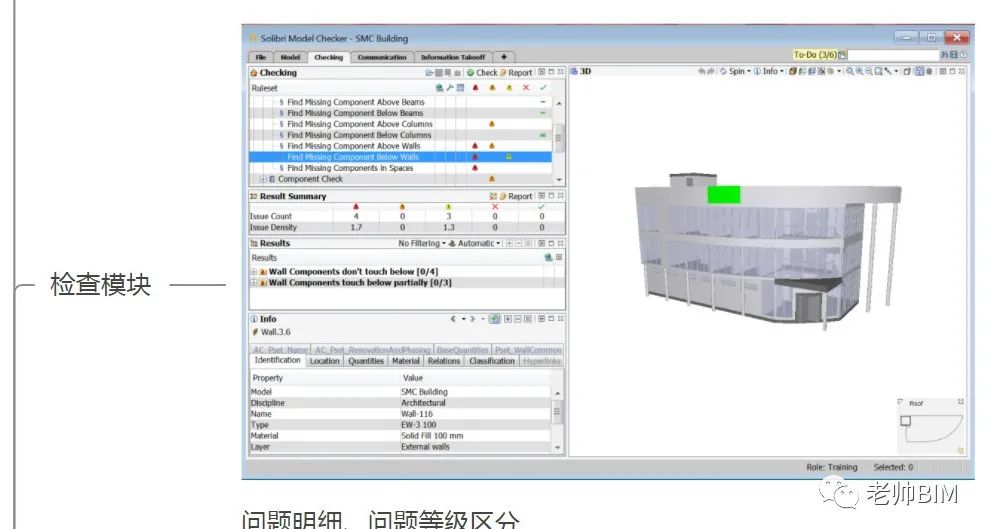This screenshot has height=529, width=991.
Task: Click zoom in magnifier in 3D toolbar
Action: click(x=859, y=71)
